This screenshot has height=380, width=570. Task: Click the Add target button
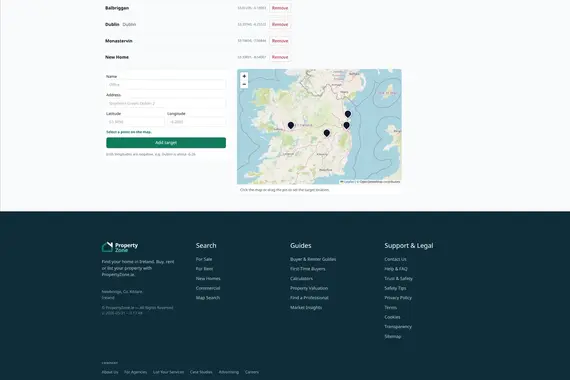[x=166, y=143]
